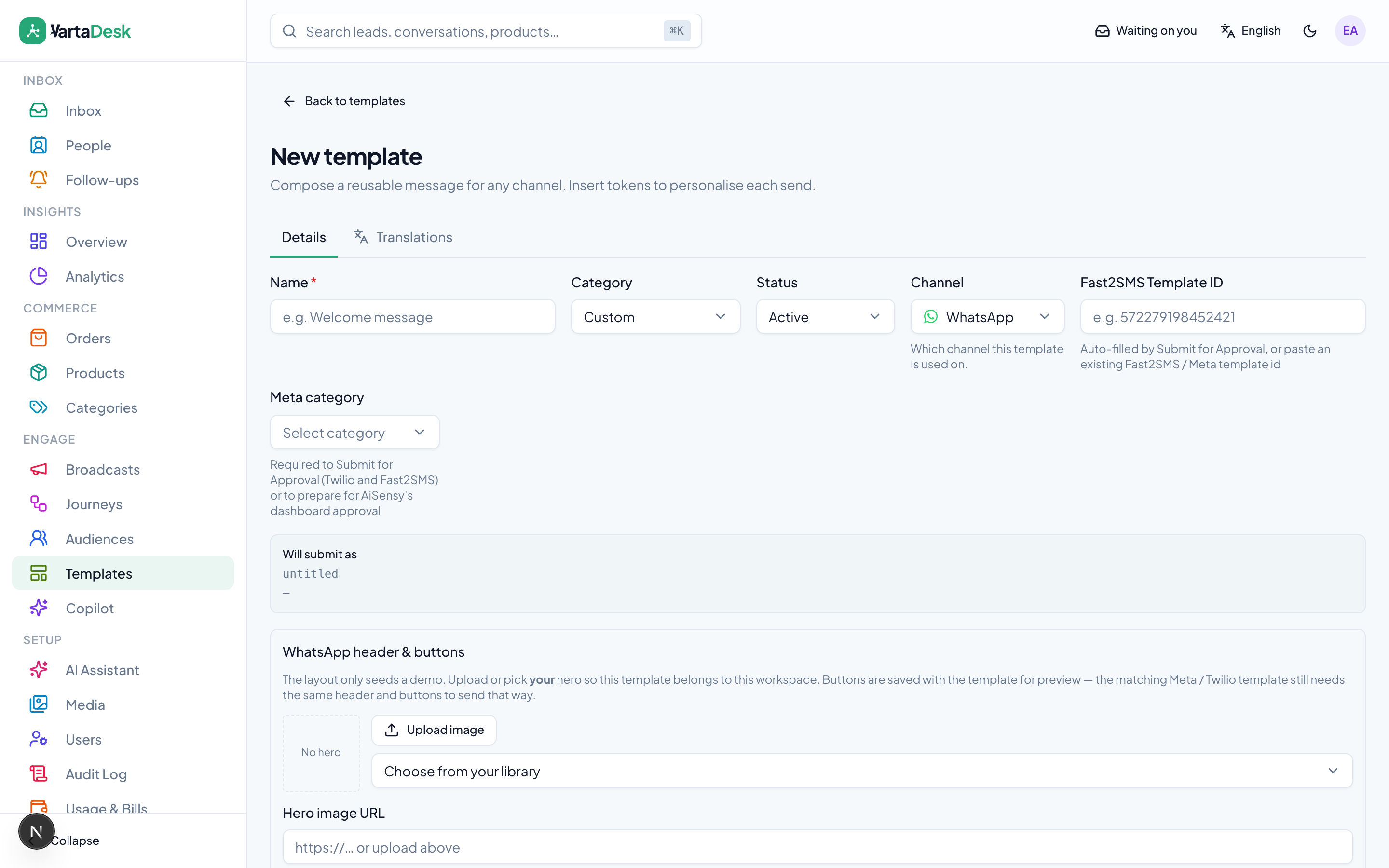Open the AI Assistant sparkle icon

coord(39,670)
